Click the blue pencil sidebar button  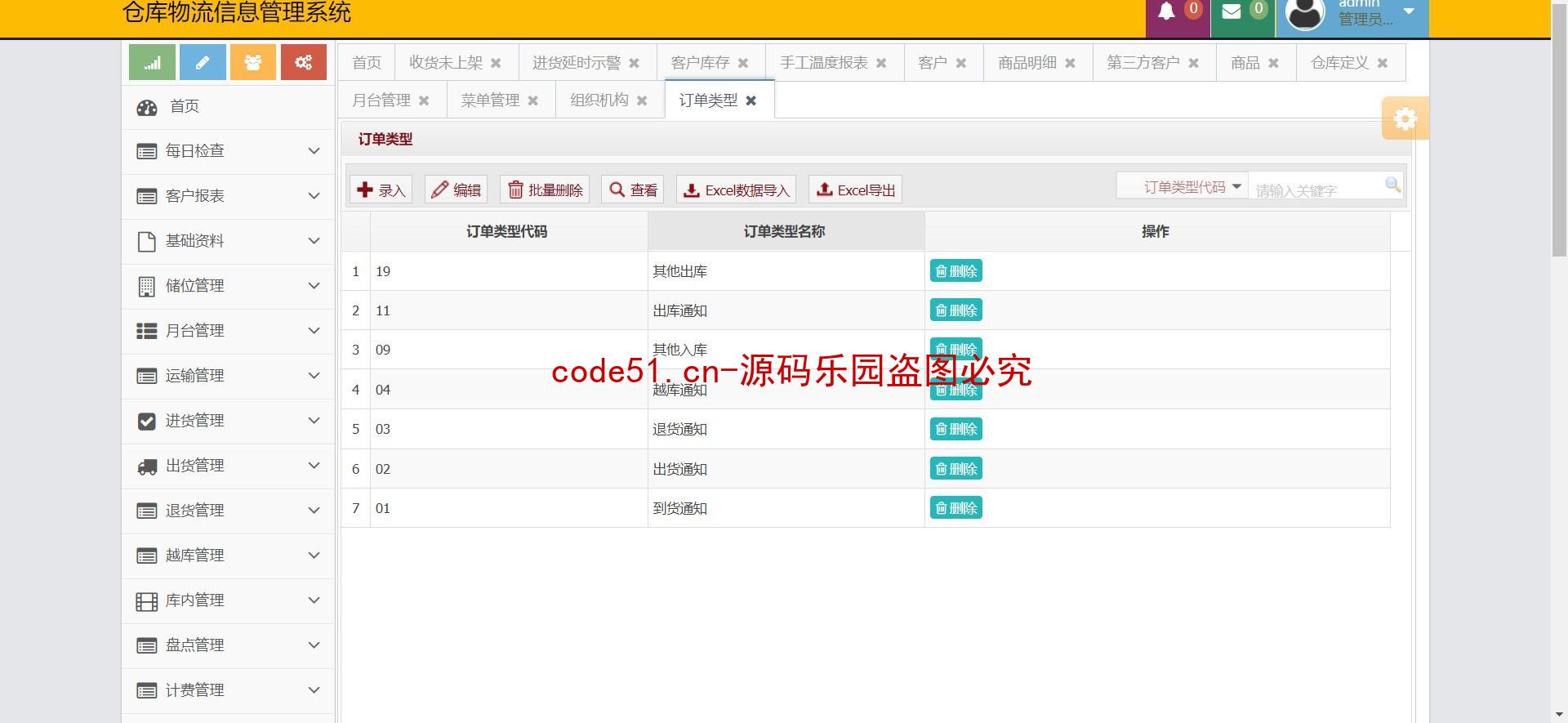tap(203, 63)
